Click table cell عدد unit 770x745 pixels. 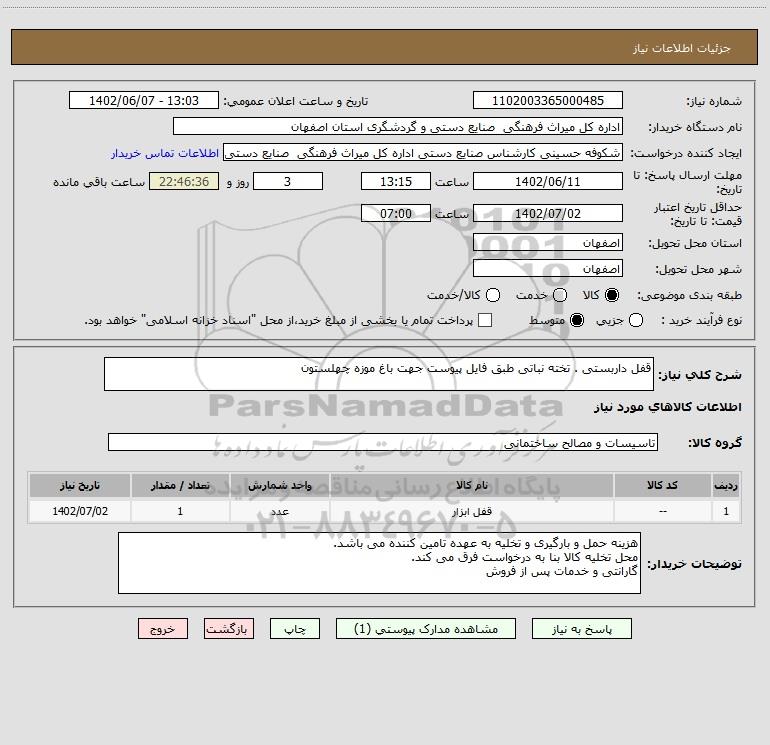pos(279,511)
